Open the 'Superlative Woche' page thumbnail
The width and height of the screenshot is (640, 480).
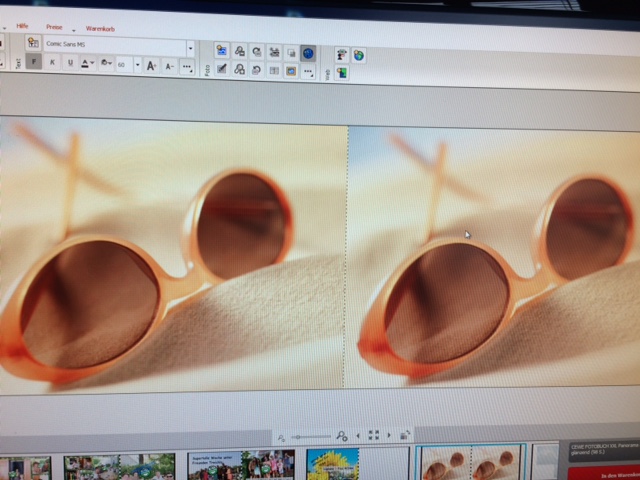click(241, 464)
